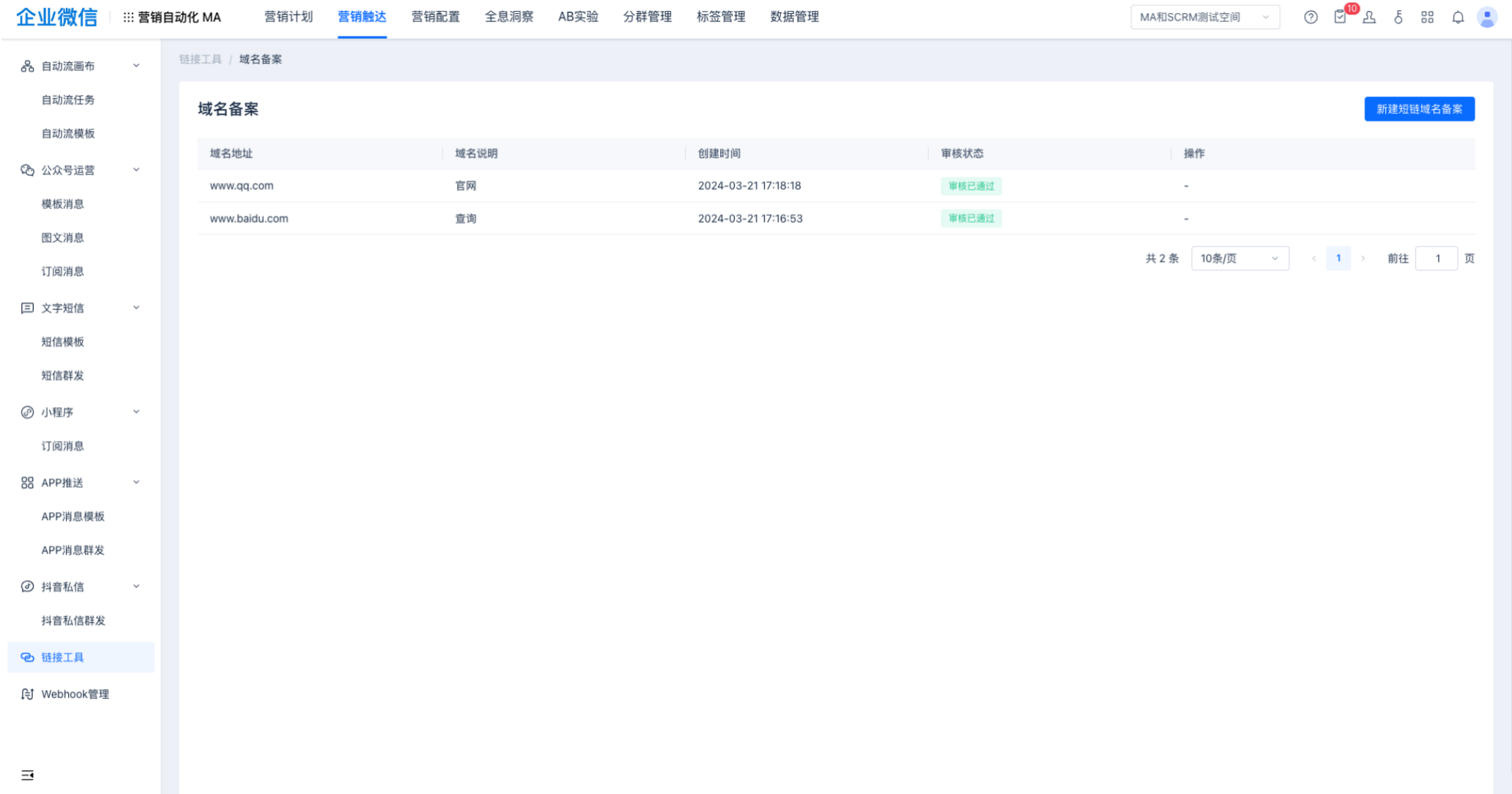Collapse the 公众号运营 section chevron
The height and width of the screenshot is (794, 1512).
[x=136, y=170]
